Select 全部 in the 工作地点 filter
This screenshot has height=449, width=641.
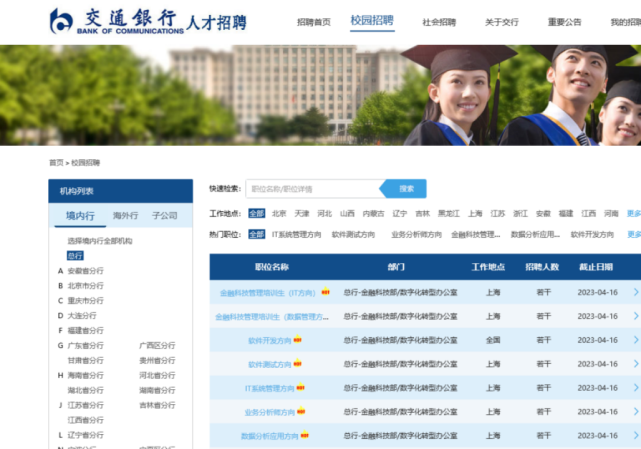(257, 213)
